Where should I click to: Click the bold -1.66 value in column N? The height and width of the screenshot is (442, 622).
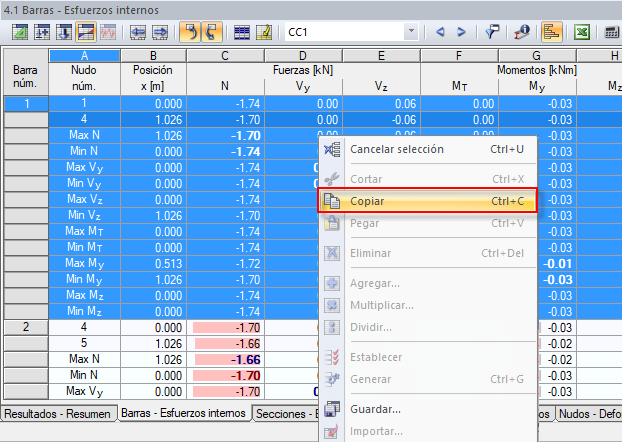click(226, 359)
